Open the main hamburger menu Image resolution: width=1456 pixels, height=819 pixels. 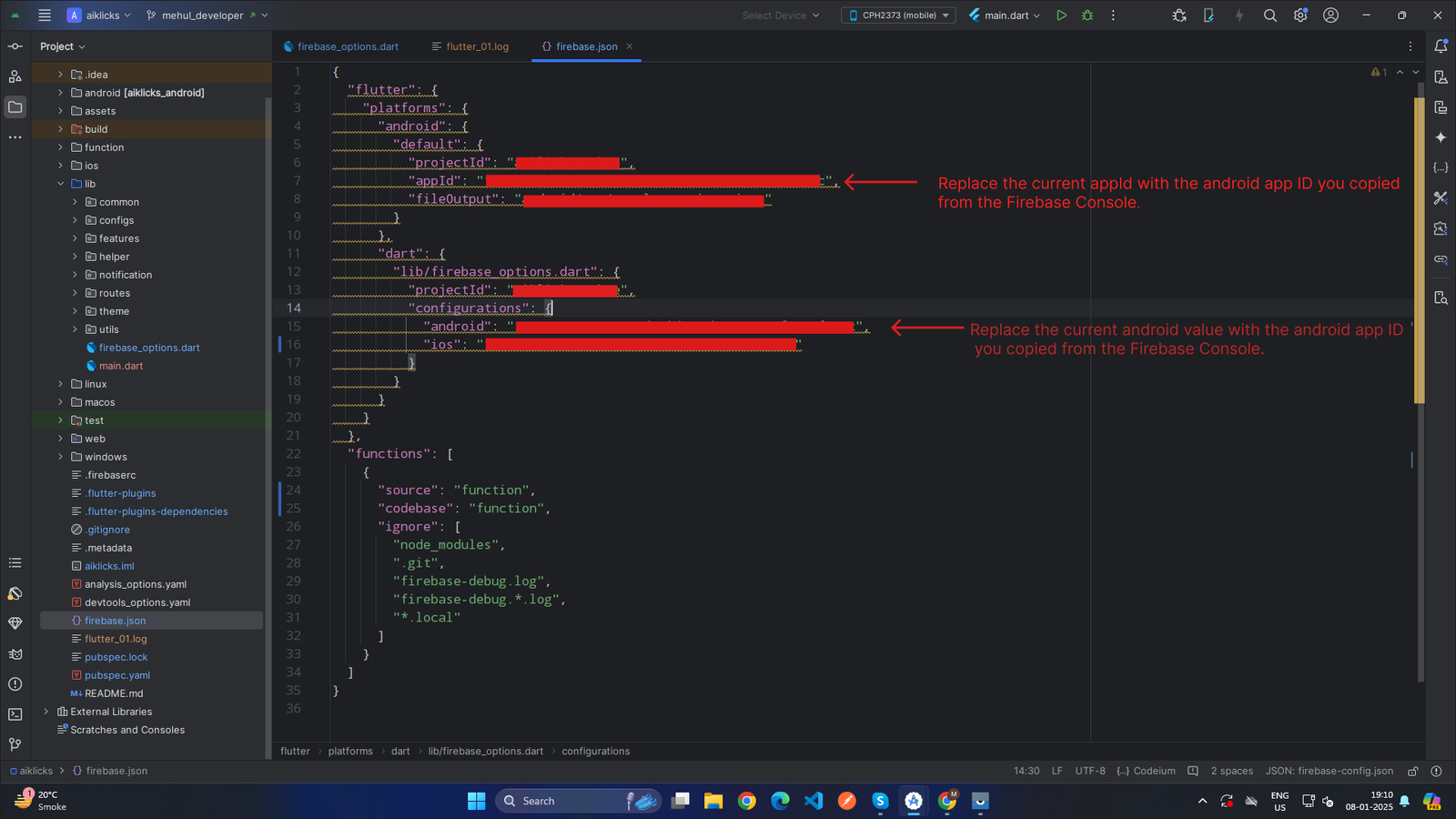[45, 15]
